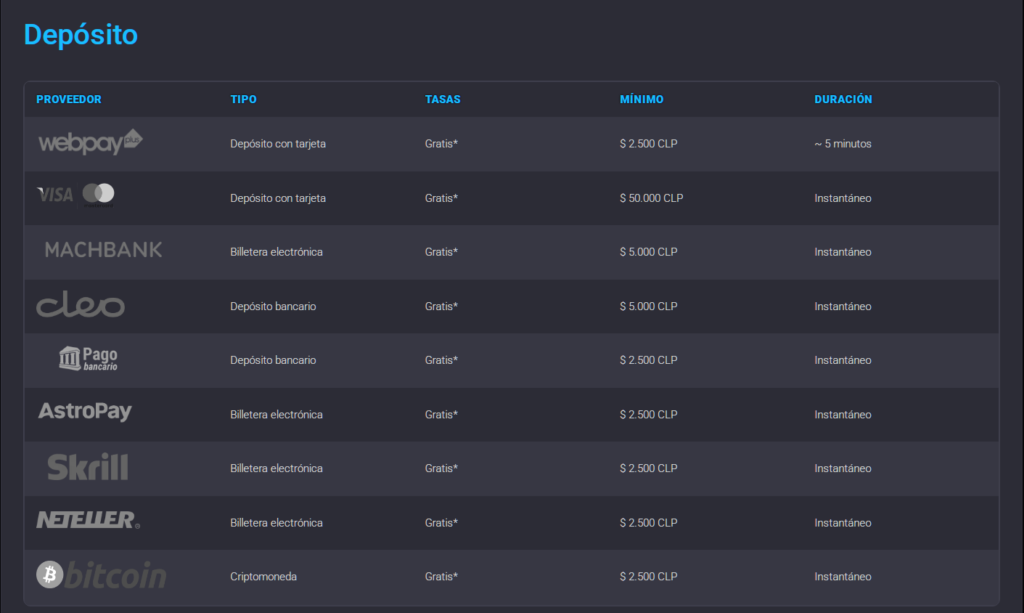Click '$ 2.500 CLP' in Pago bancario row
This screenshot has height=613, width=1024.
648,360
